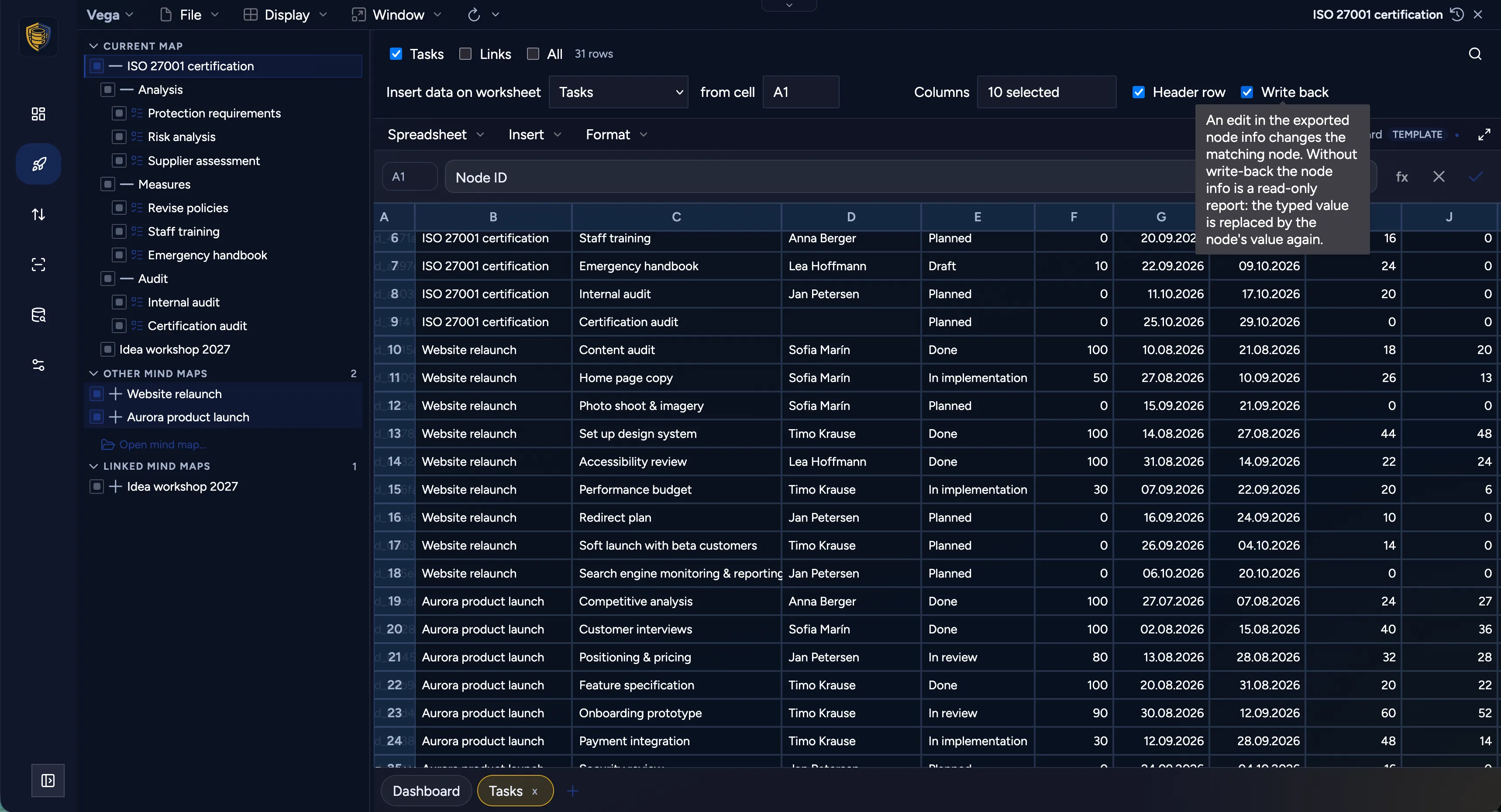Open the Format dropdown menu
The width and height of the screenshot is (1501, 812).
tap(616, 134)
